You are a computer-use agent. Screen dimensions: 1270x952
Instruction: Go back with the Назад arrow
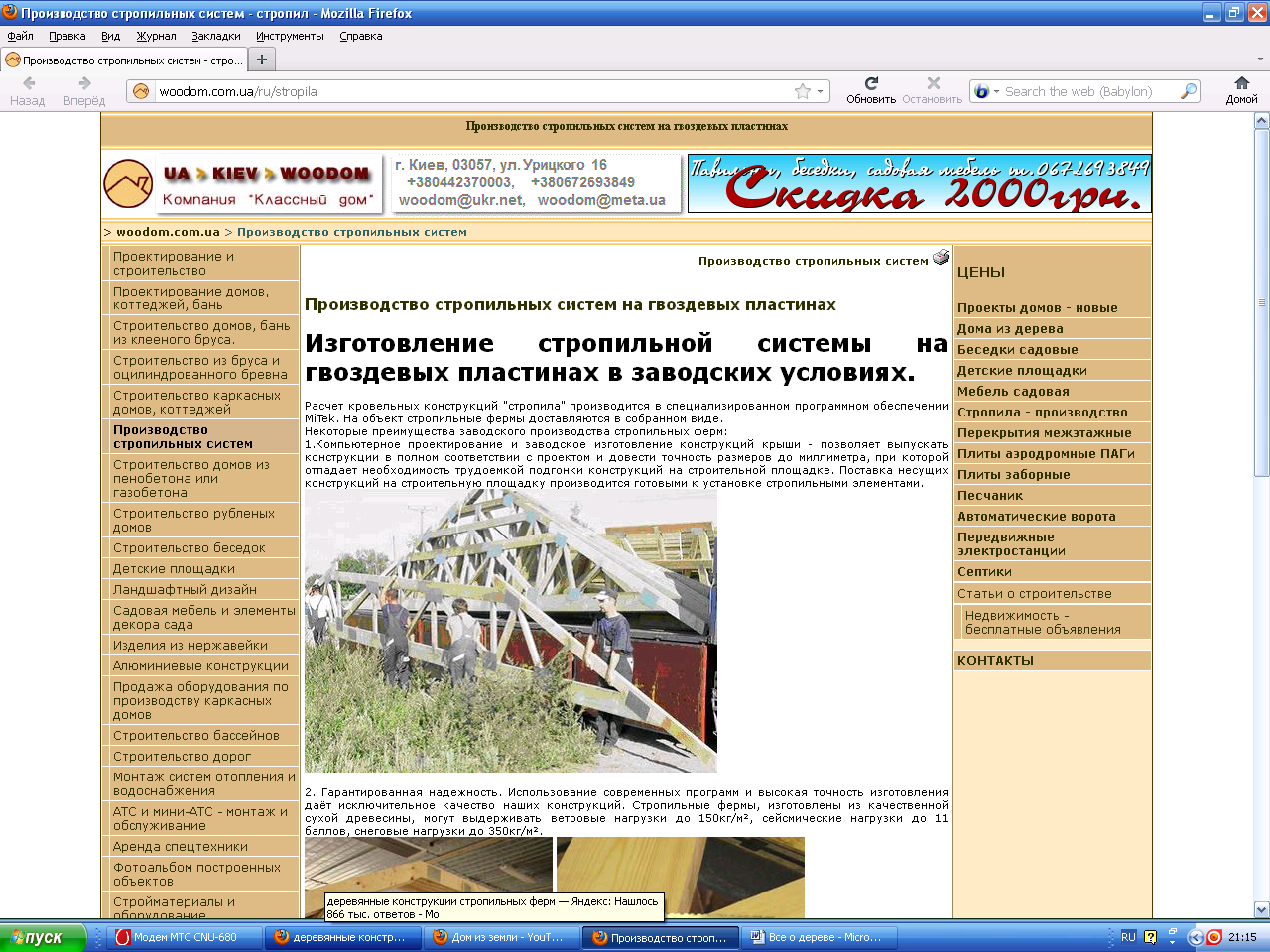[x=28, y=84]
